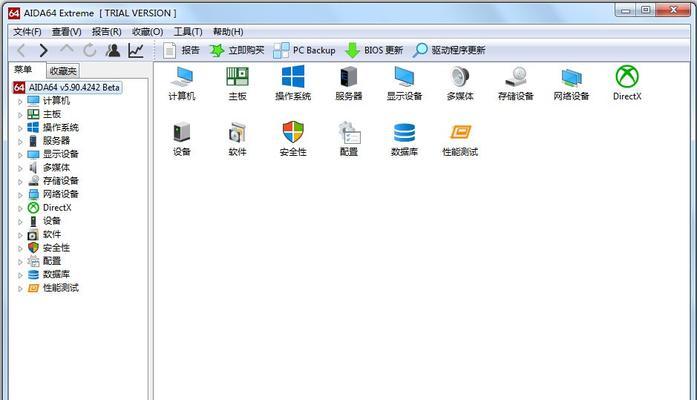Screen dimensions: 697x400
Task: Go back with the left arrow toolbar button
Action: pyautogui.click(x=21, y=50)
